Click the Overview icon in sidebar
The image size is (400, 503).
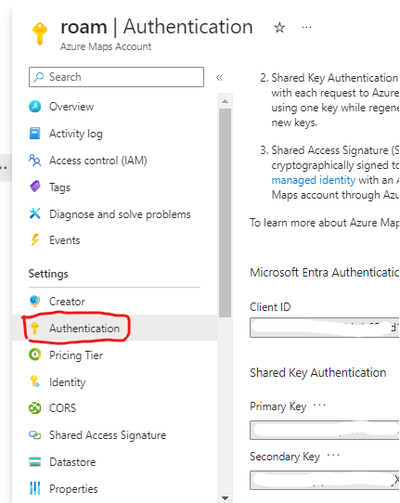point(35,107)
